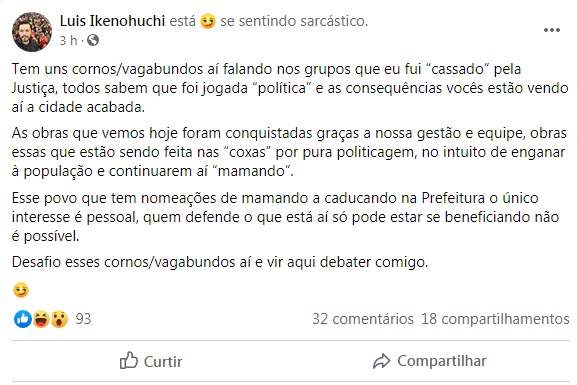View the 32 comentários

(x=363, y=319)
